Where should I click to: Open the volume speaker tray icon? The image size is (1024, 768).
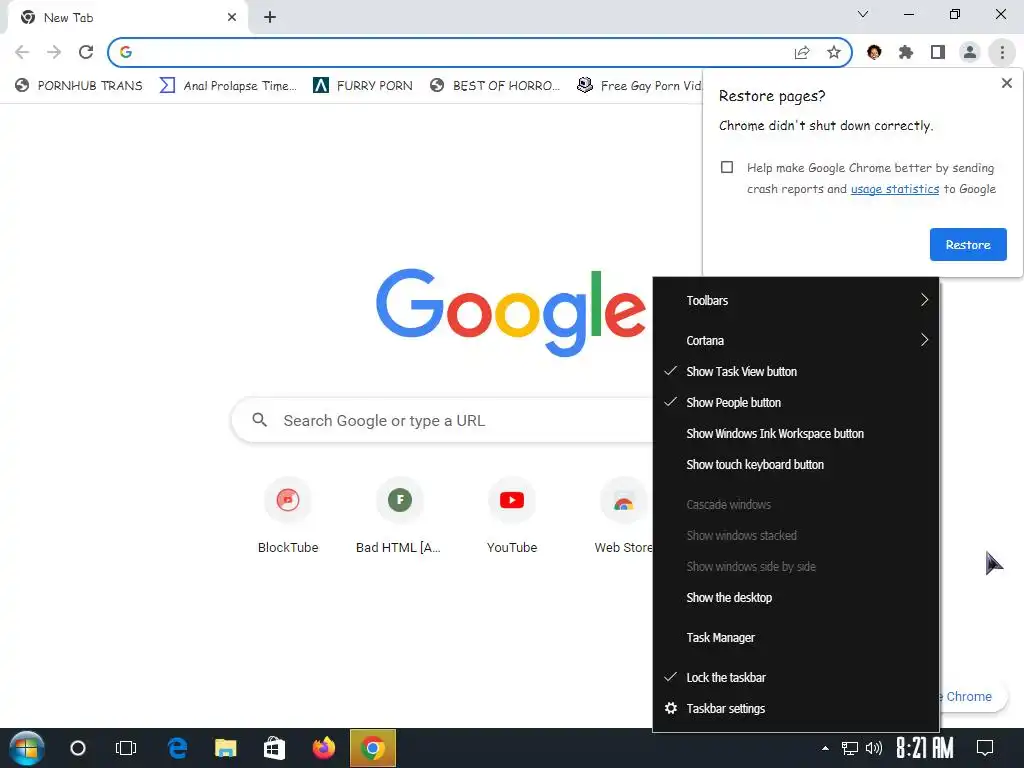click(x=873, y=748)
